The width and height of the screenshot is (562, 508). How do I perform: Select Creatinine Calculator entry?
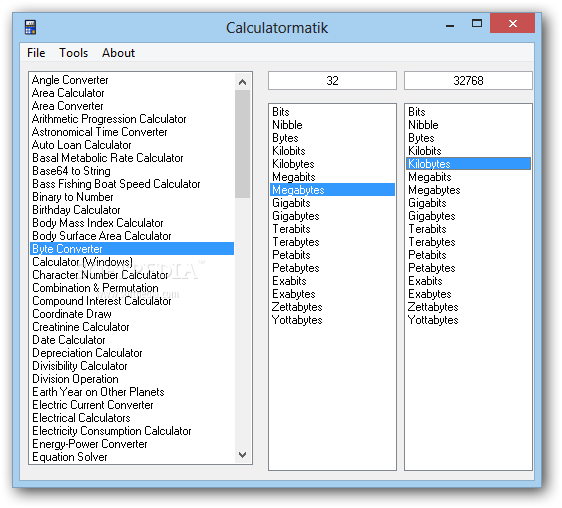click(132, 327)
